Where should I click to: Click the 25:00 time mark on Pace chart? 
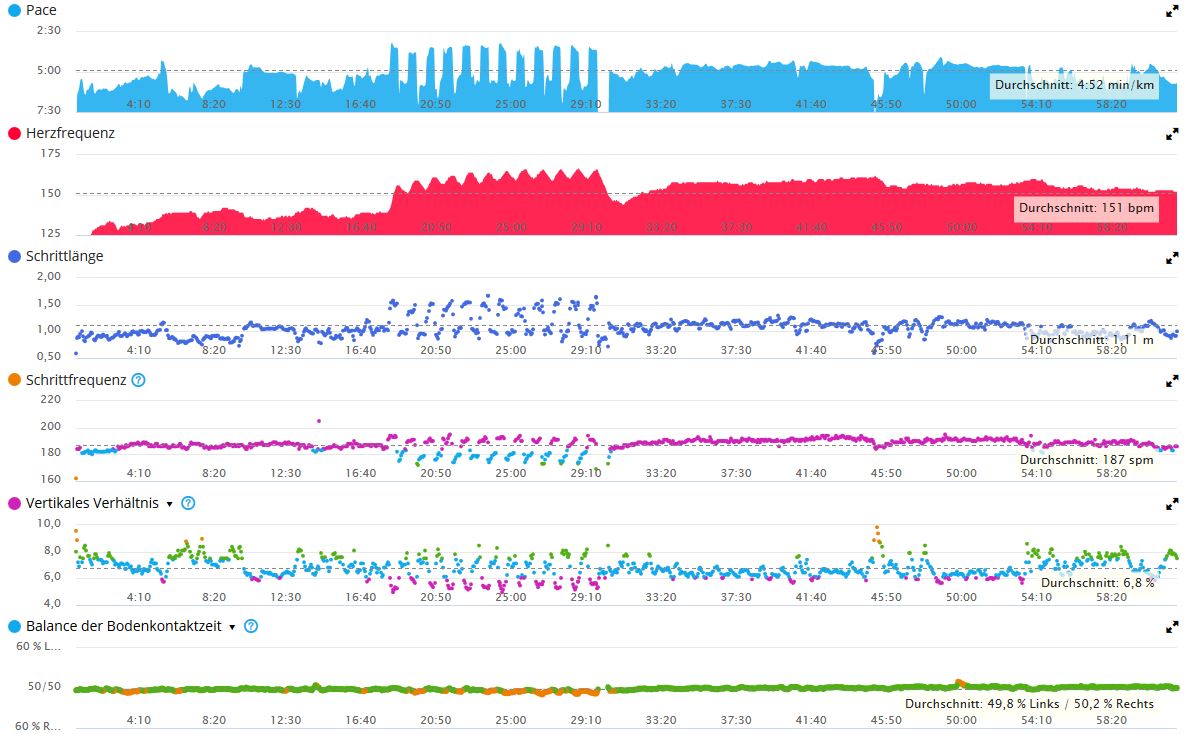(x=510, y=104)
